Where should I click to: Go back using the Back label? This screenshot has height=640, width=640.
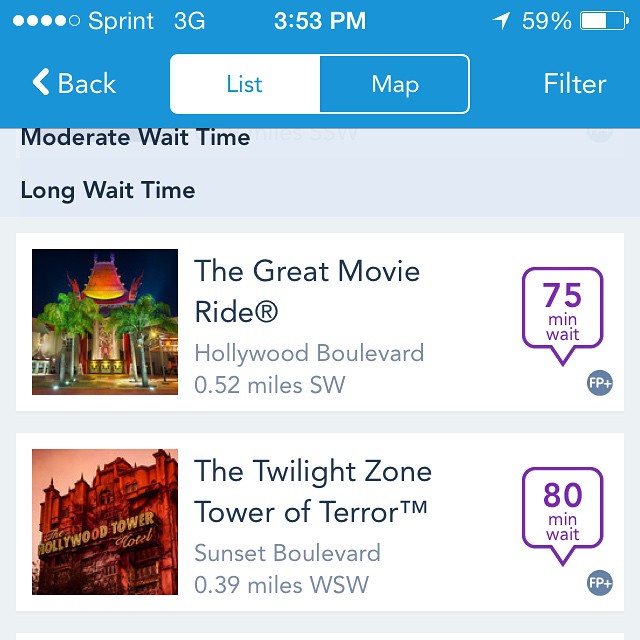coord(87,84)
